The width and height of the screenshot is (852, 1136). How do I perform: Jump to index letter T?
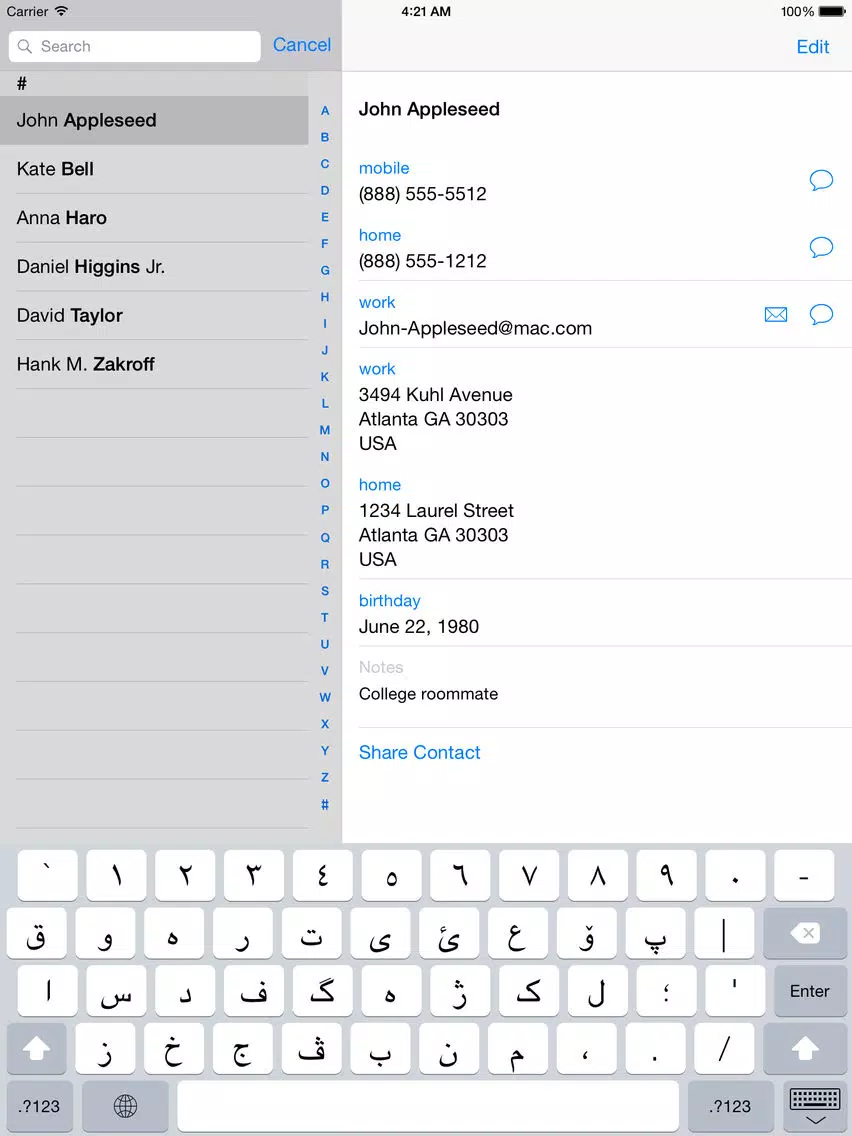(325, 617)
